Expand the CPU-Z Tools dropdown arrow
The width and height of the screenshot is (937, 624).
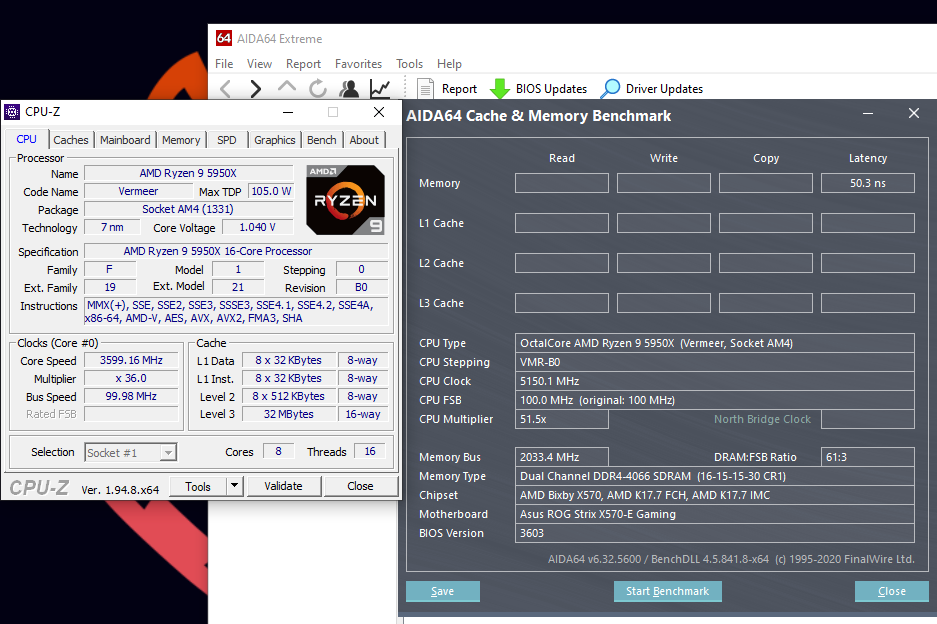click(235, 486)
